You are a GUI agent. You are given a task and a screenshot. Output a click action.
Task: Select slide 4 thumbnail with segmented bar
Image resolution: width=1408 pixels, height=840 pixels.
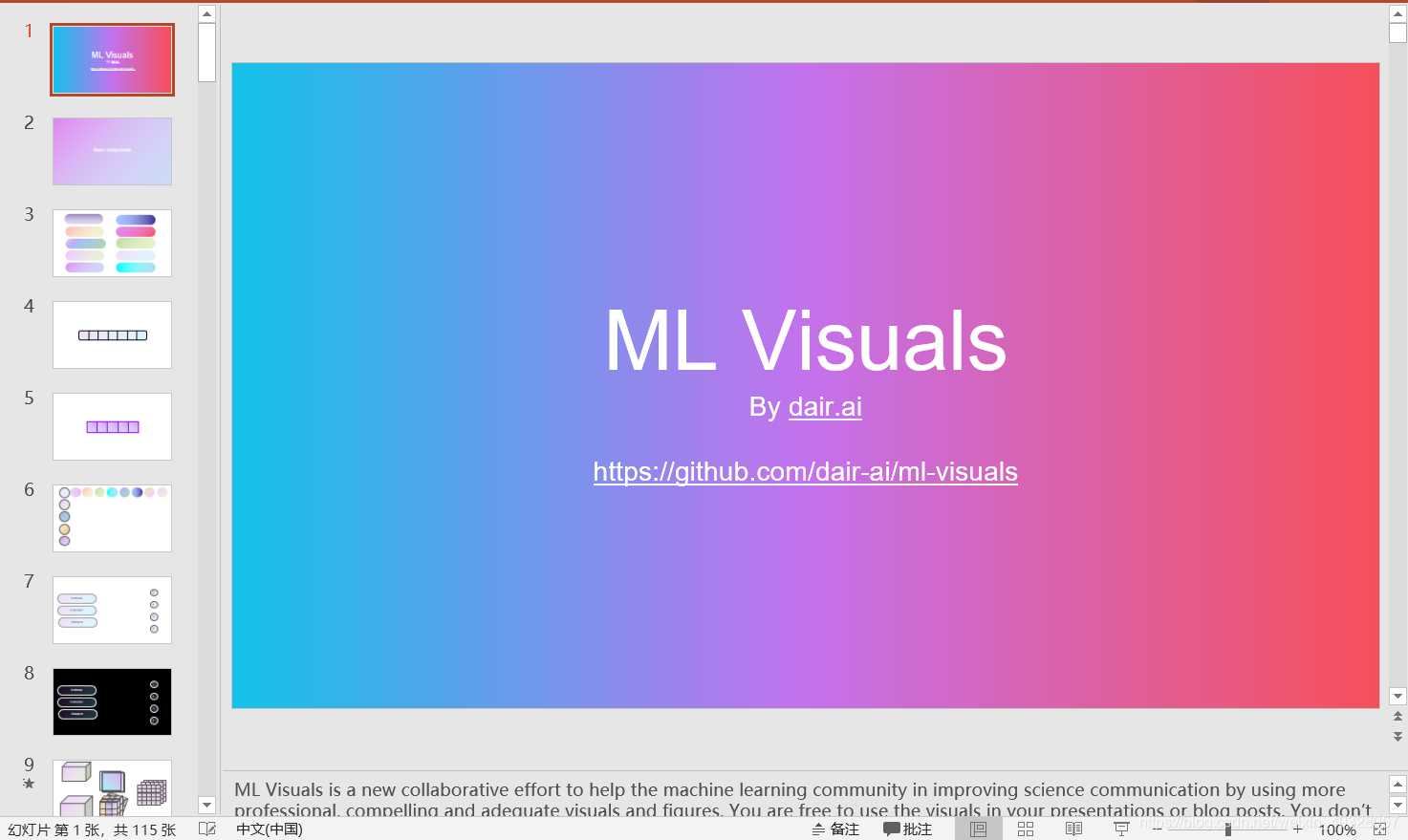pyautogui.click(x=112, y=334)
